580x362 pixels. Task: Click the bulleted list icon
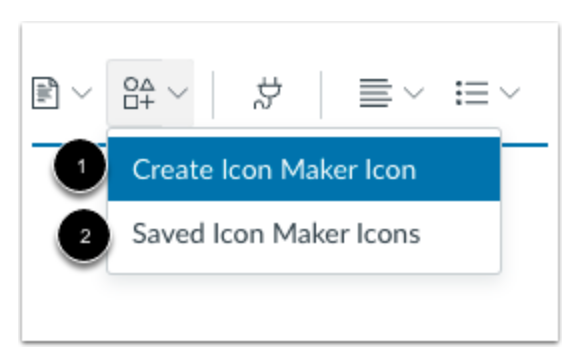(472, 93)
